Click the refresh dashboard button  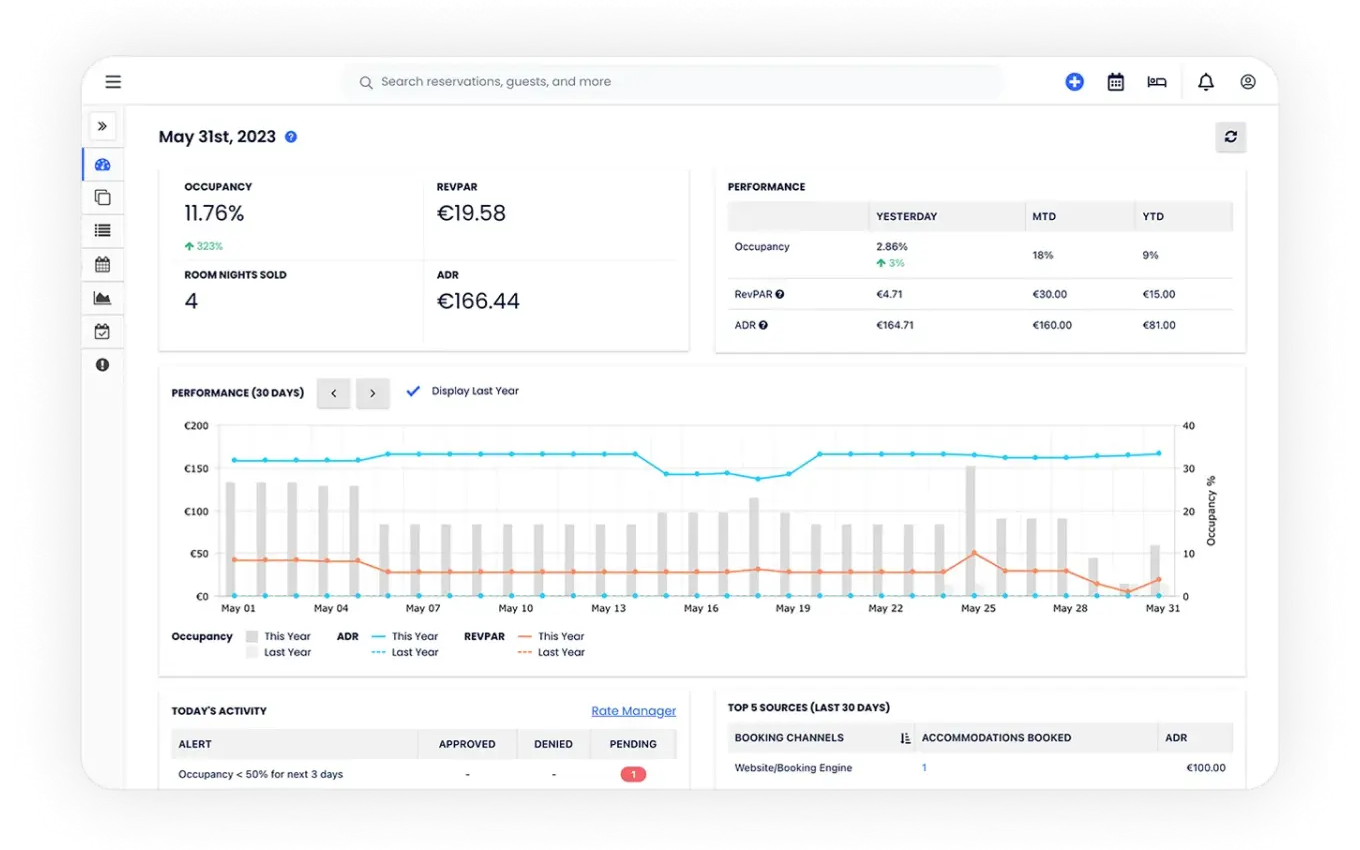point(1230,137)
